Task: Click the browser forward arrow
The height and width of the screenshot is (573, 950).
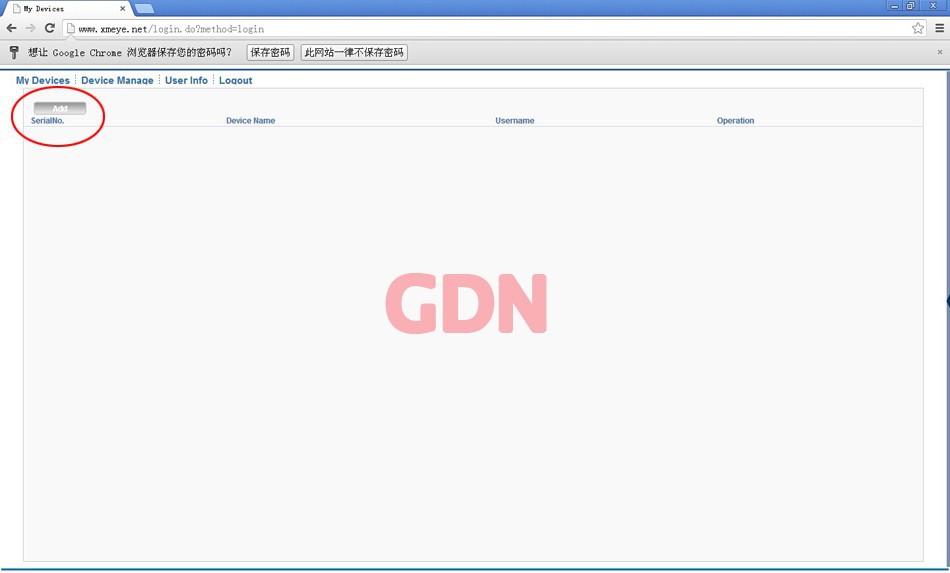Action: [x=30, y=28]
